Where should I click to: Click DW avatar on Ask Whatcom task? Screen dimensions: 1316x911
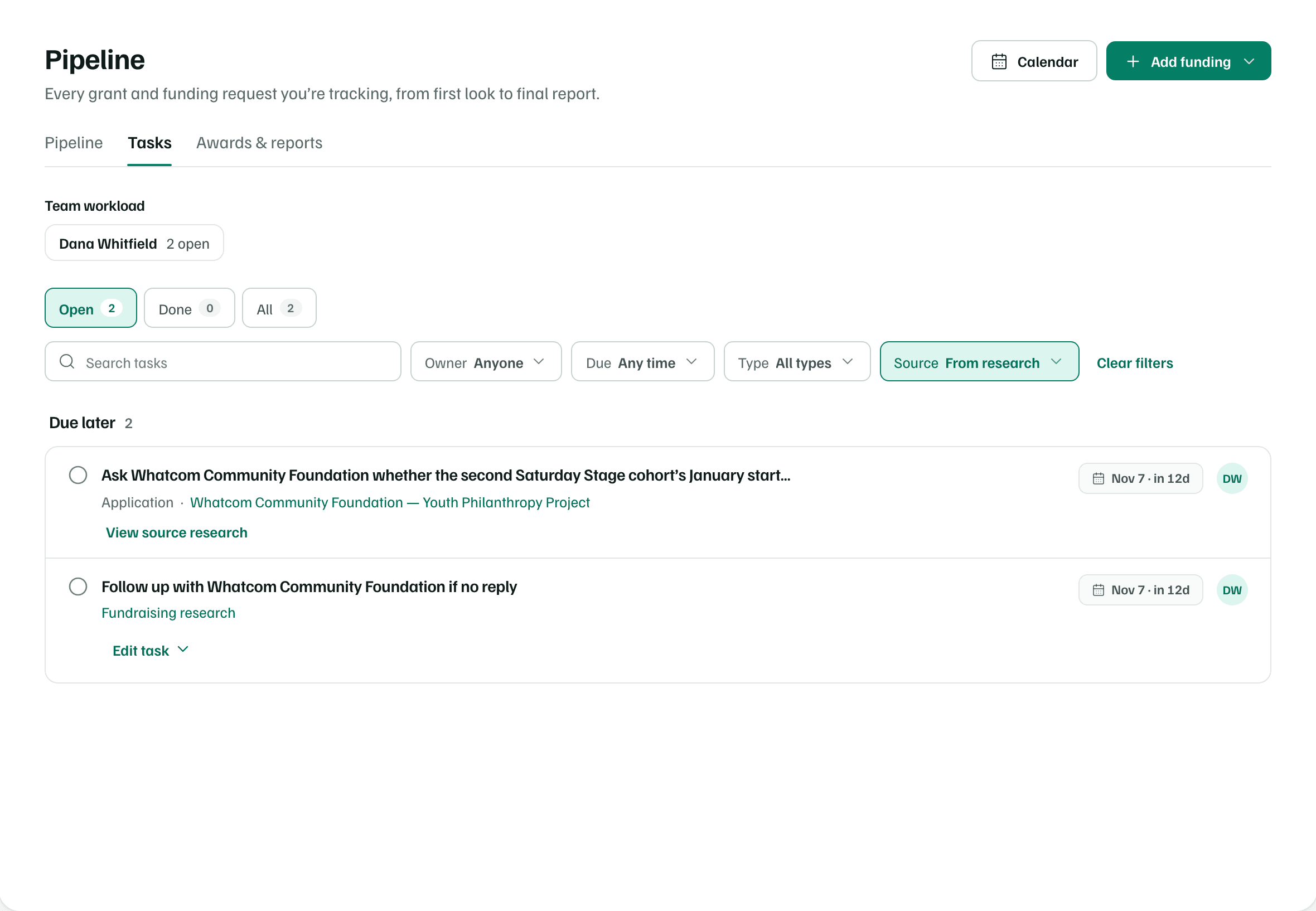click(x=1231, y=478)
